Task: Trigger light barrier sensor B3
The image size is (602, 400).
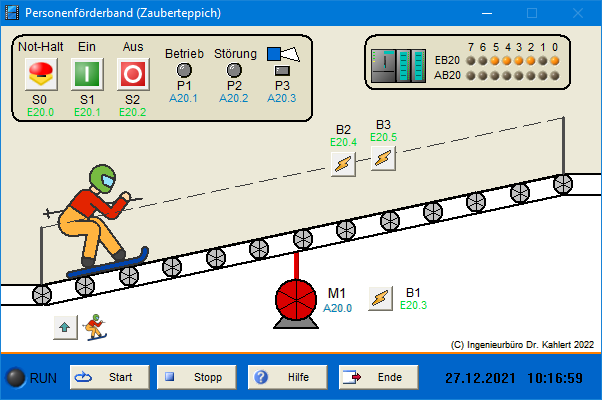Action: [x=383, y=158]
